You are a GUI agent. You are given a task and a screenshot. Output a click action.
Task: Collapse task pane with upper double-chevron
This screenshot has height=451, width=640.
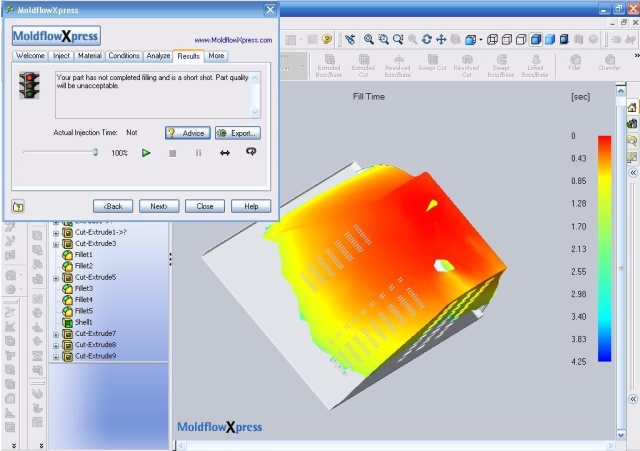pyautogui.click(x=633, y=173)
